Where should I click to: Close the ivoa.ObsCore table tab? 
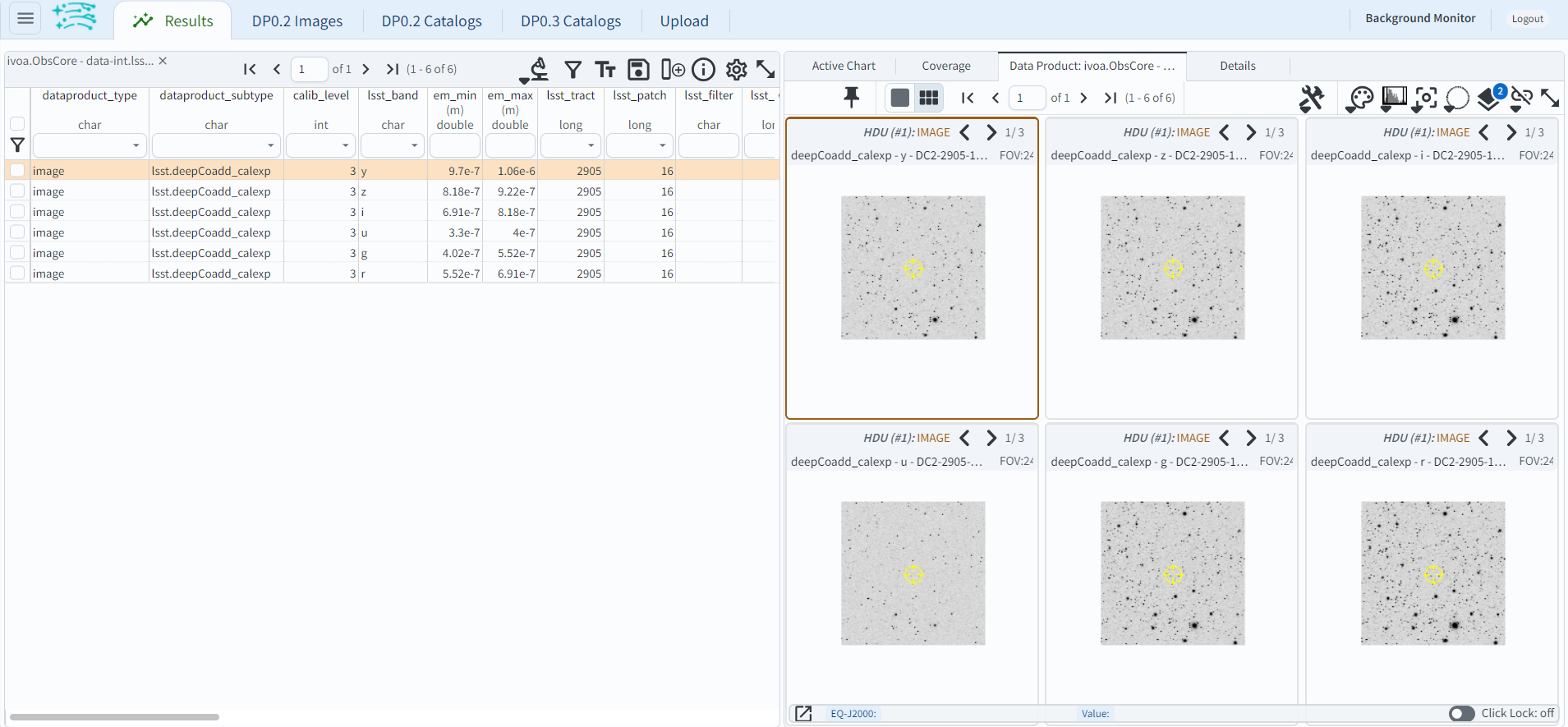pyautogui.click(x=163, y=61)
